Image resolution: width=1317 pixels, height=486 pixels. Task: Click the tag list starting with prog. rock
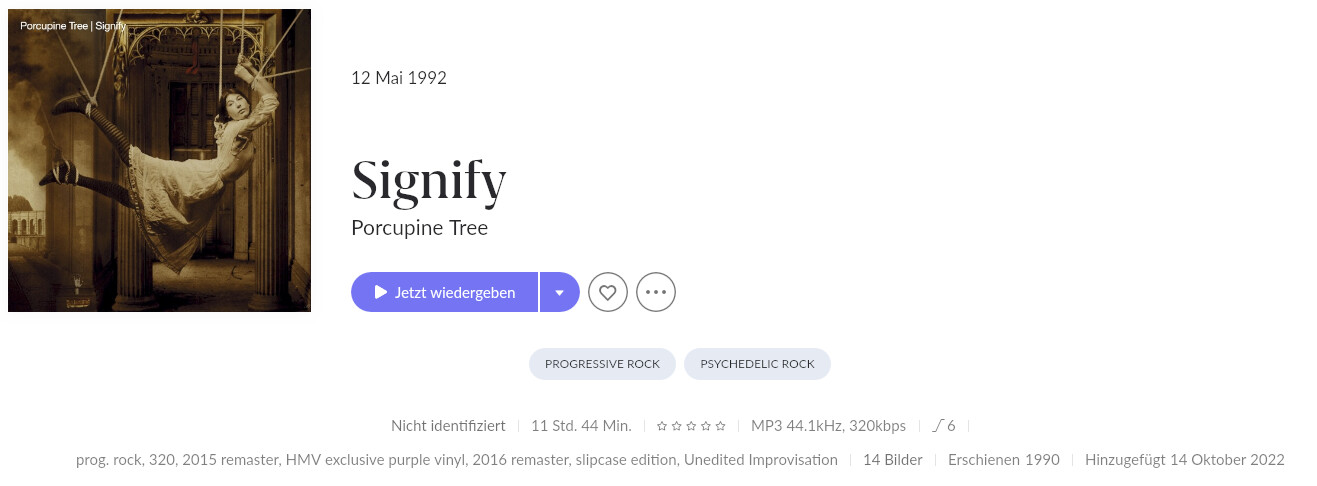point(457,460)
